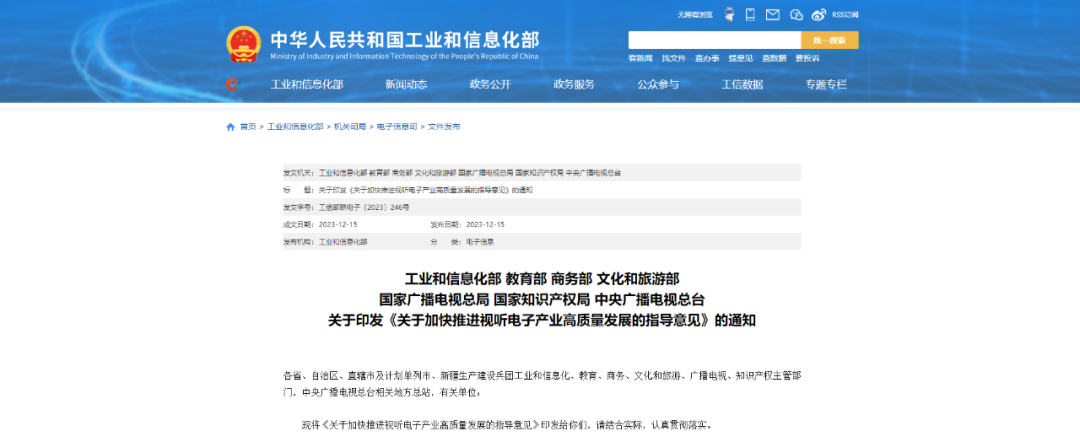The image size is (1080, 442).
Task: Open 工信数据 navigation item
Action: click(742, 85)
